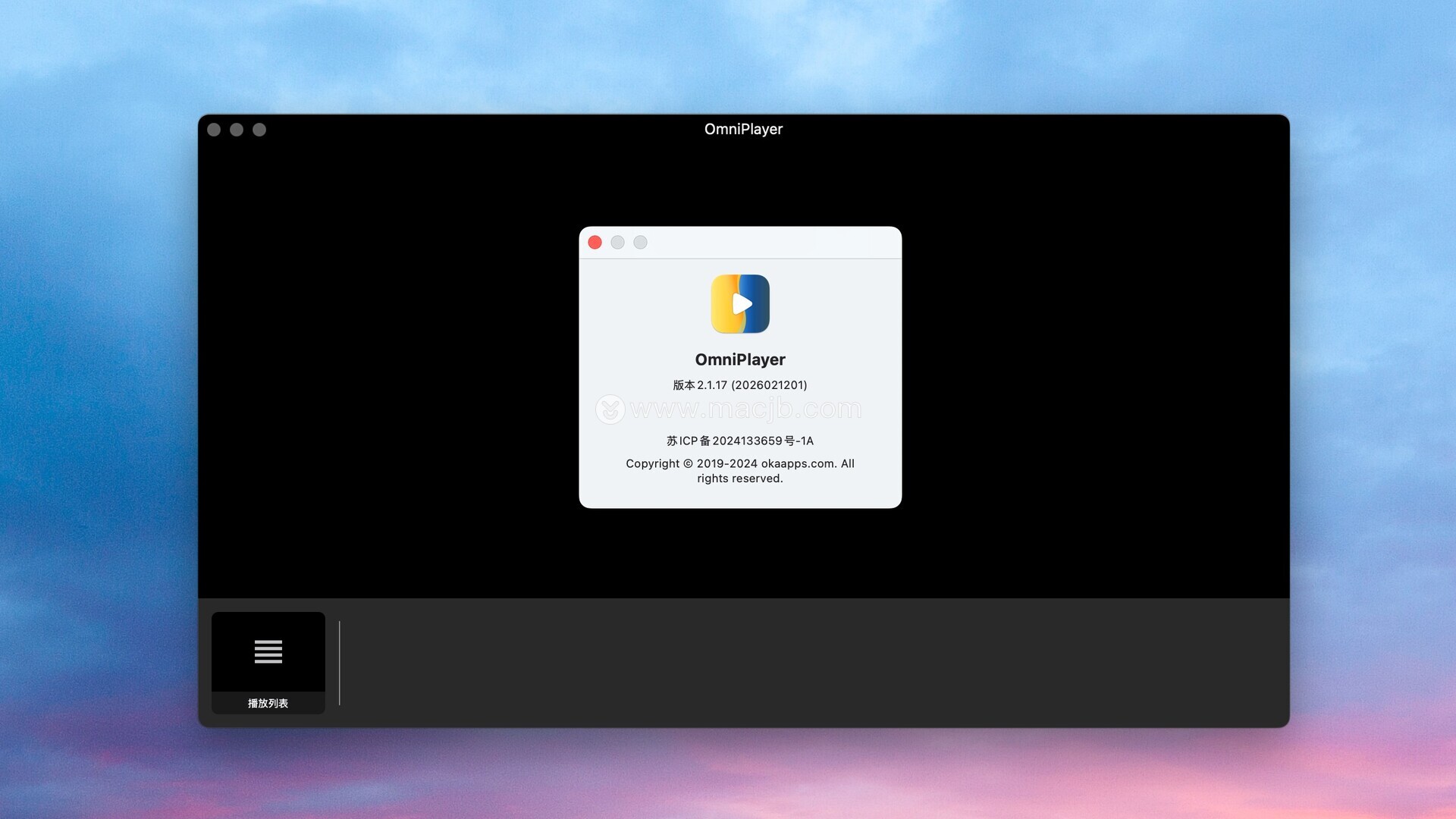
Task: Select the 版本 2.1.17 version text
Action: (740, 385)
